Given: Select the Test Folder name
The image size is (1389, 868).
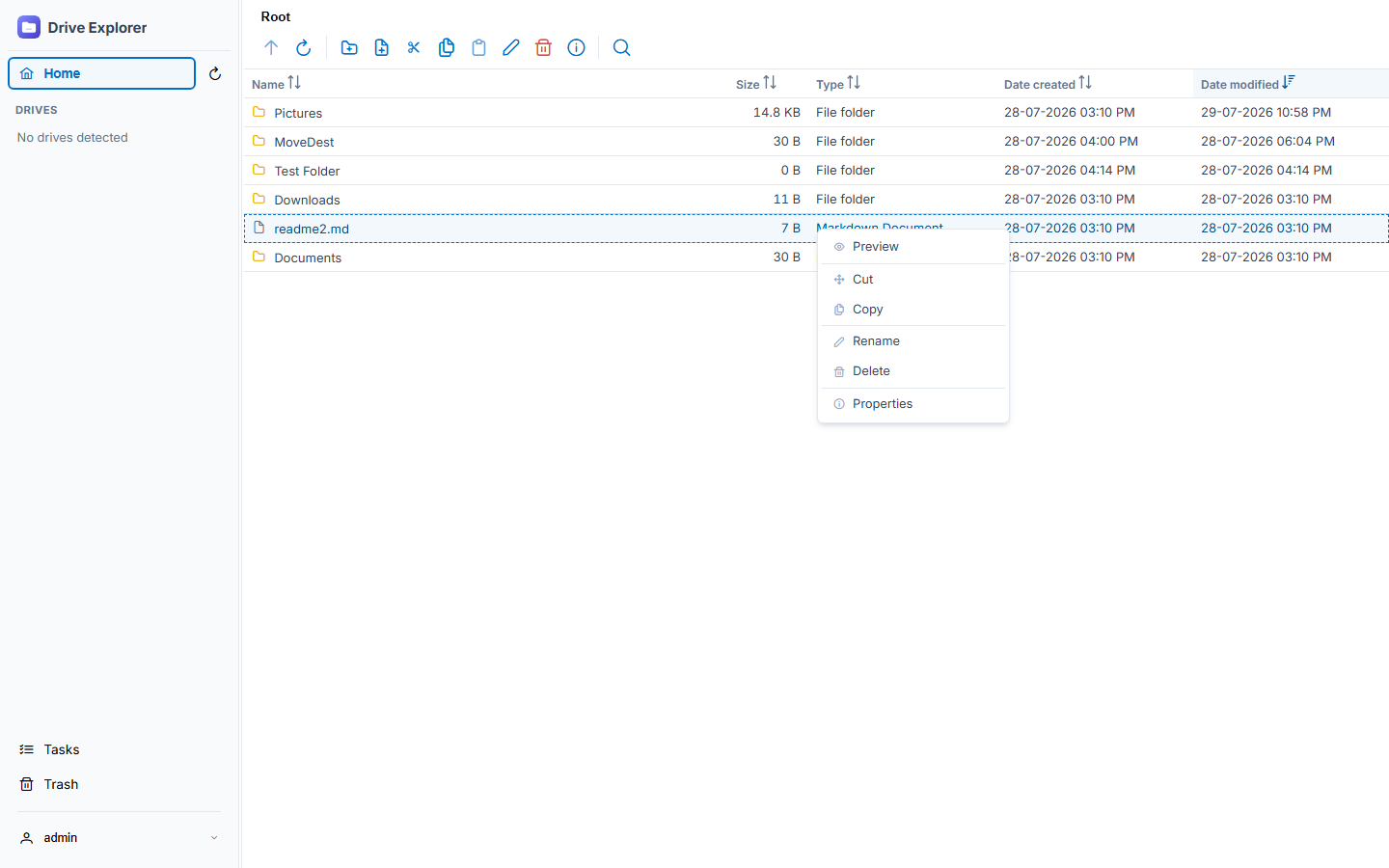Looking at the screenshot, I should pyautogui.click(x=307, y=171).
